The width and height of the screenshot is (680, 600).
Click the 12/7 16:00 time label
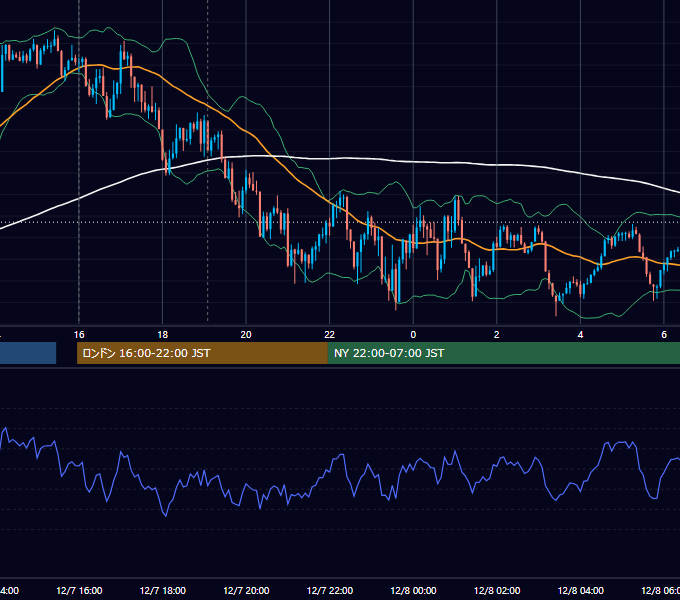coord(79,590)
